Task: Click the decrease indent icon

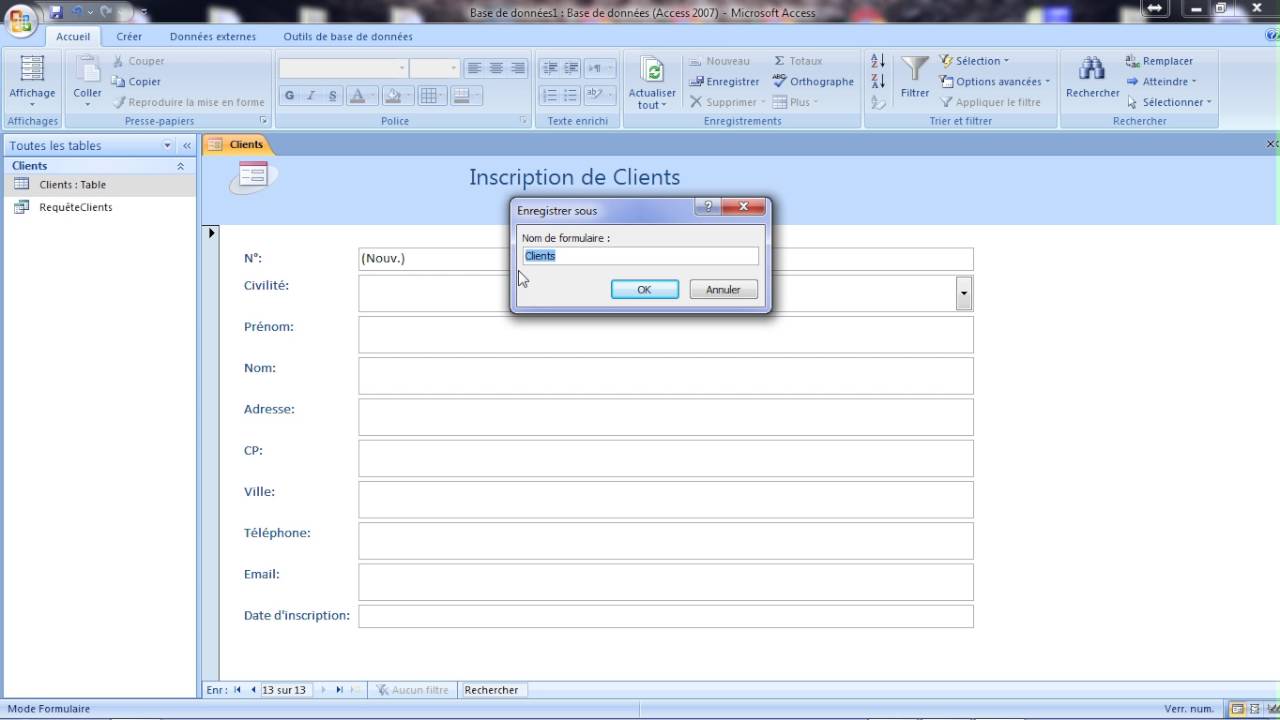Action: [x=549, y=68]
